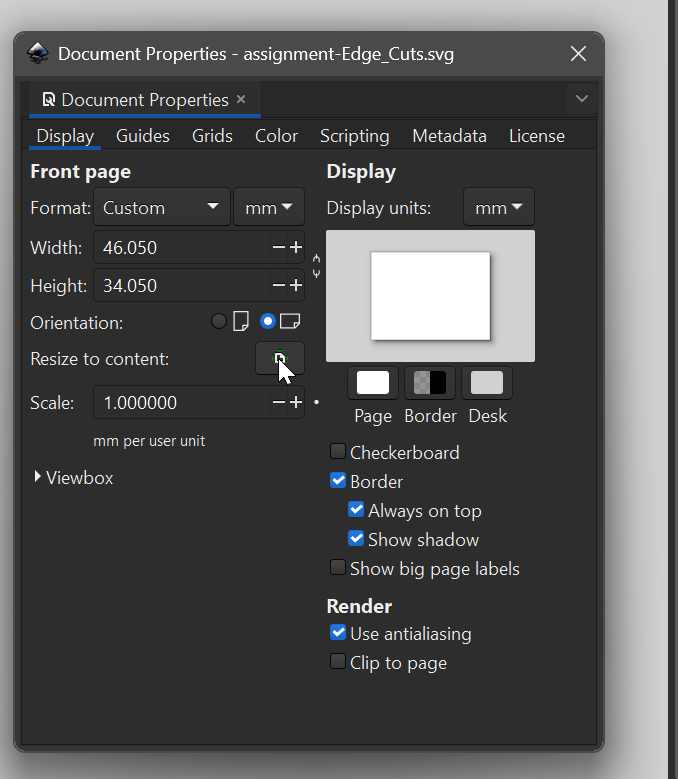Select portrait orientation radio button
The height and width of the screenshot is (779, 678).
click(219, 321)
